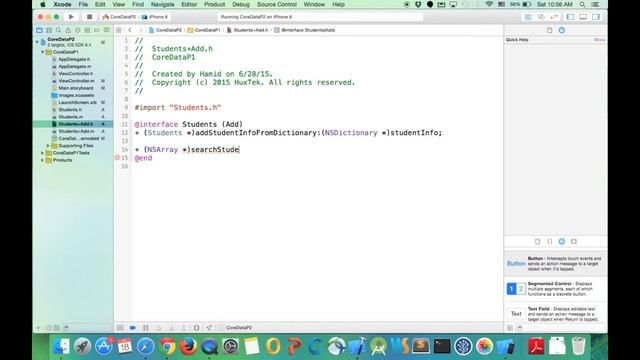Show the File inspector
Screen dimensions: 640x360
coord(549,30)
